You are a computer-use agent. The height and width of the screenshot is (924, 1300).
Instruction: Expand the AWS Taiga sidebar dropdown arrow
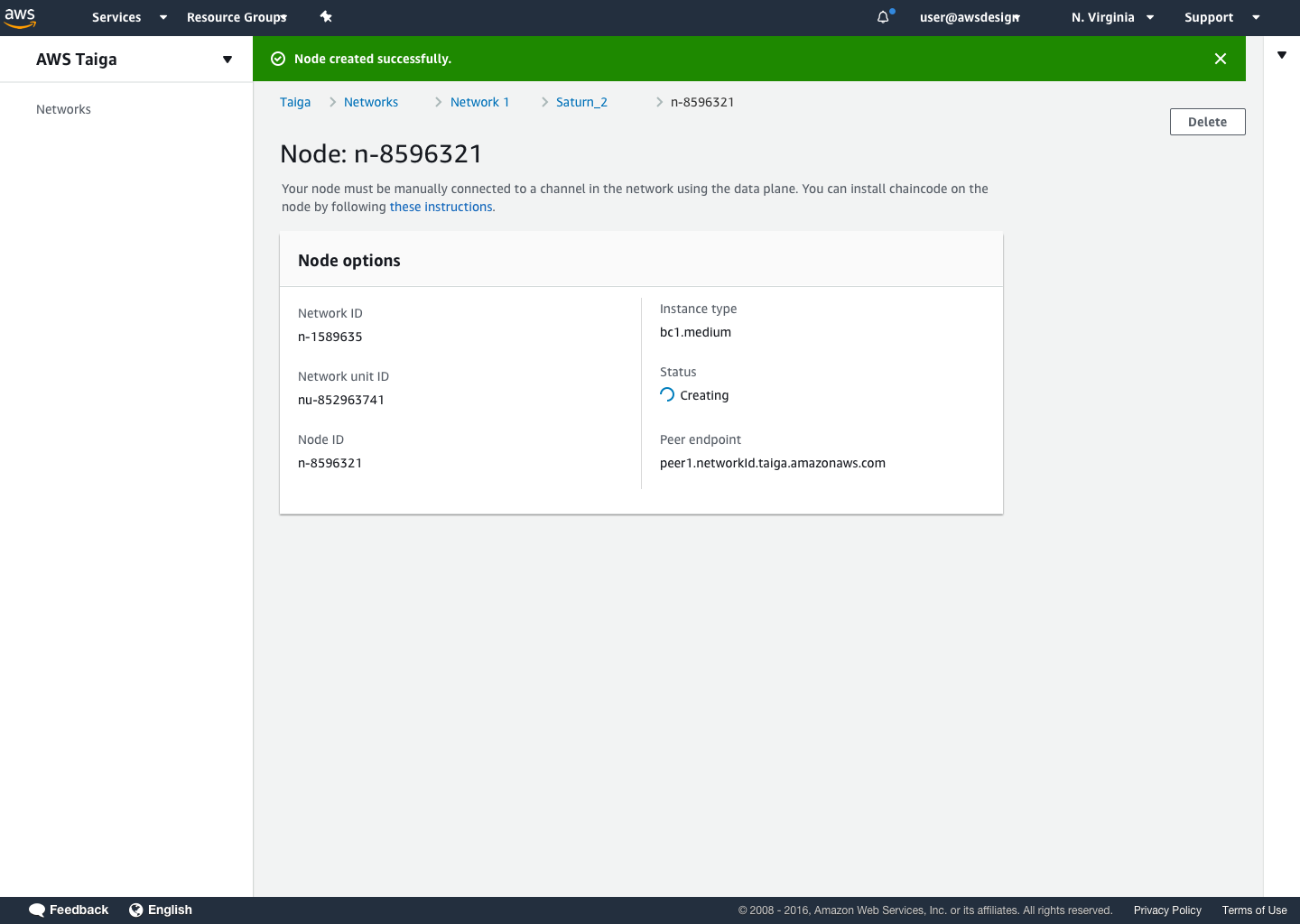point(227,60)
